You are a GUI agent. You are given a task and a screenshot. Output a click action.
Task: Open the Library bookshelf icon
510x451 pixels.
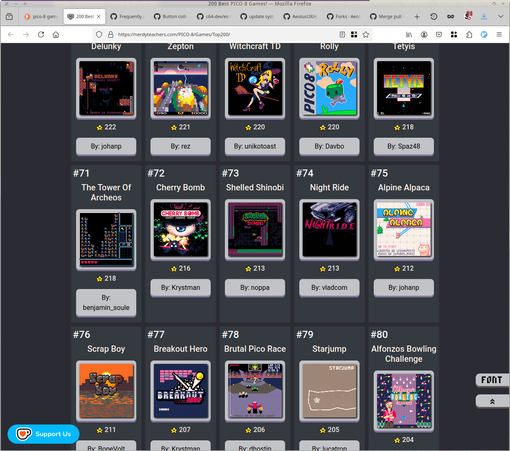pos(409,34)
